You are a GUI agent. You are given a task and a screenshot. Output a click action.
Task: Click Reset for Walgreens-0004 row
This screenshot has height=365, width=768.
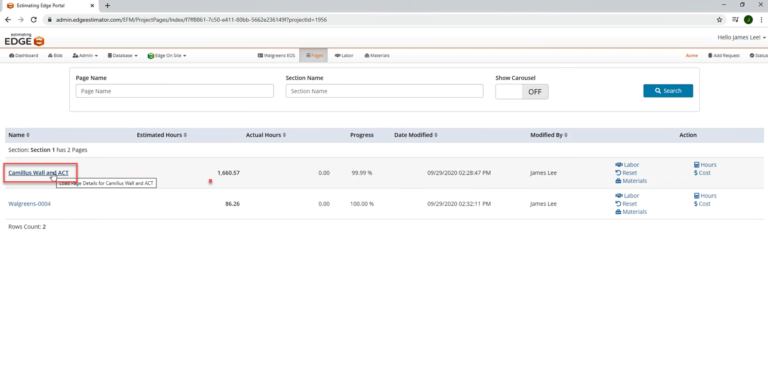tap(626, 204)
